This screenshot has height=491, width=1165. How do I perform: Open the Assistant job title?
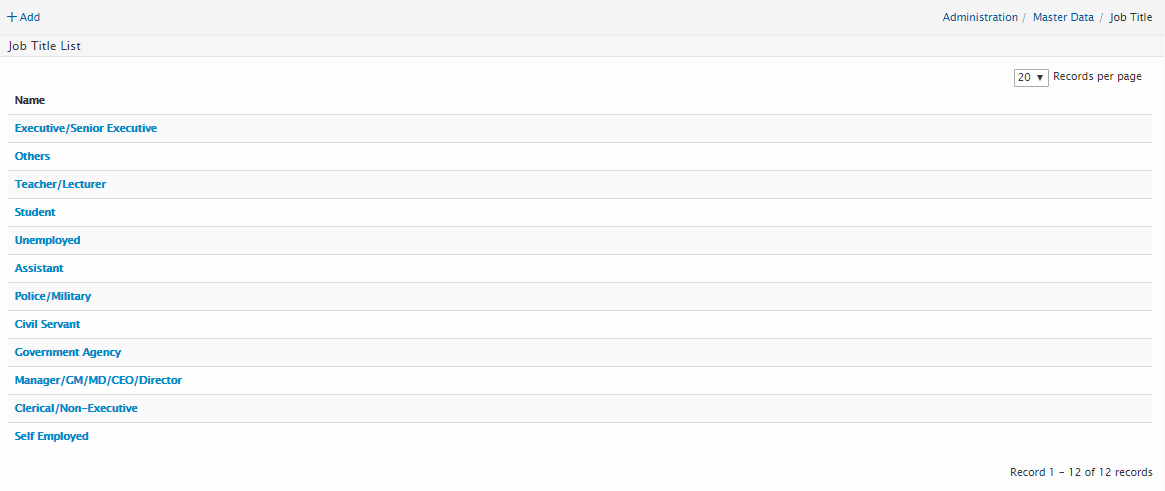(x=39, y=268)
